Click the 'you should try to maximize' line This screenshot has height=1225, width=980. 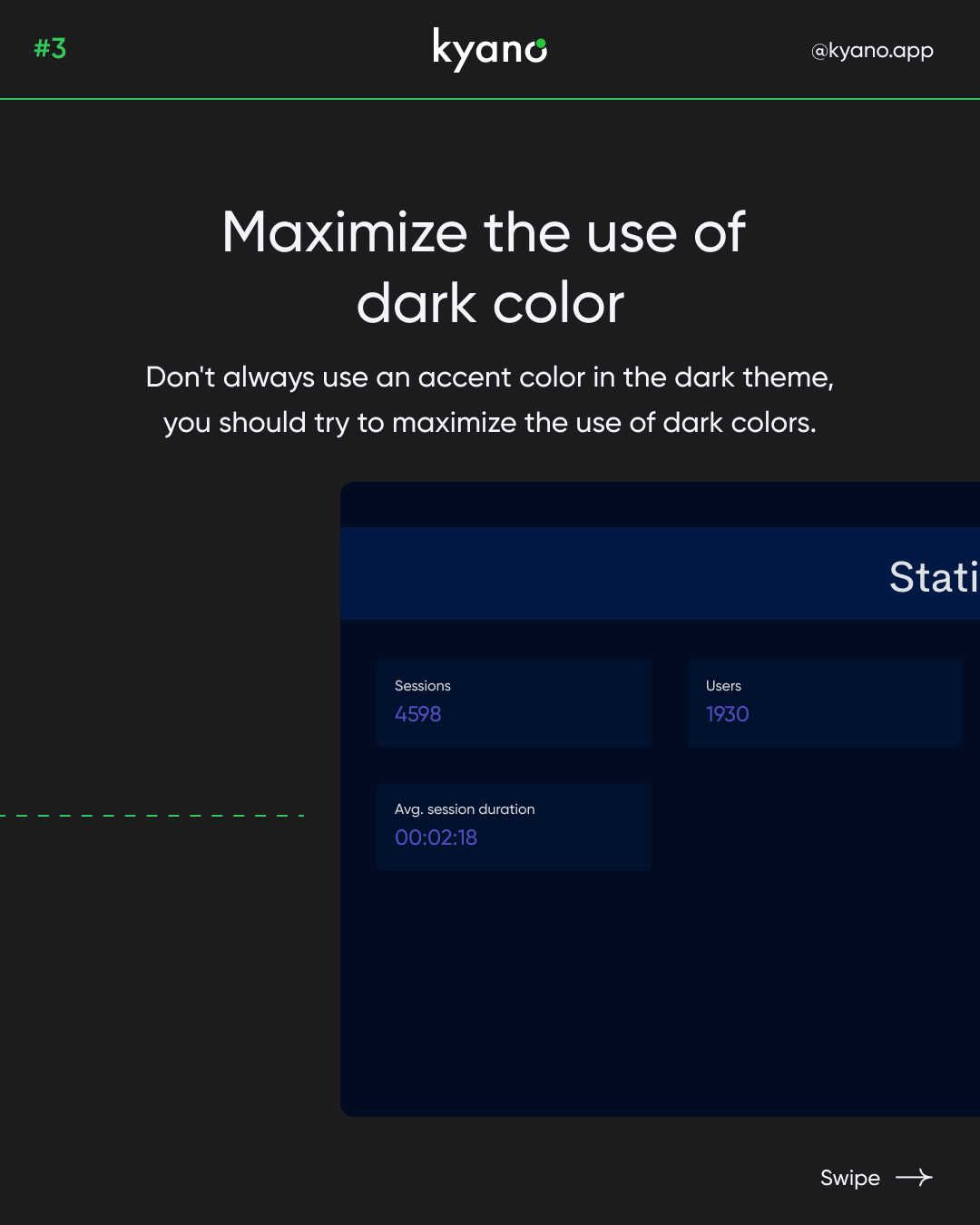(x=490, y=423)
